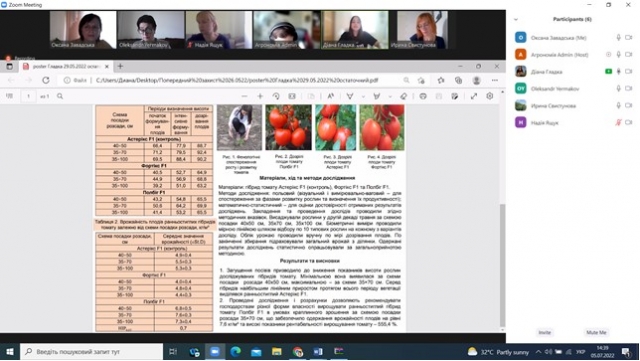Open the Windows Start menu
Screen dimensions: 640x361
point(9,352)
